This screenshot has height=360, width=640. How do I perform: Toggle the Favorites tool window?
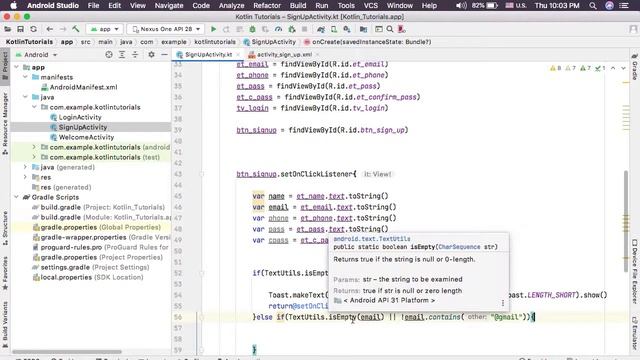coord(5,273)
